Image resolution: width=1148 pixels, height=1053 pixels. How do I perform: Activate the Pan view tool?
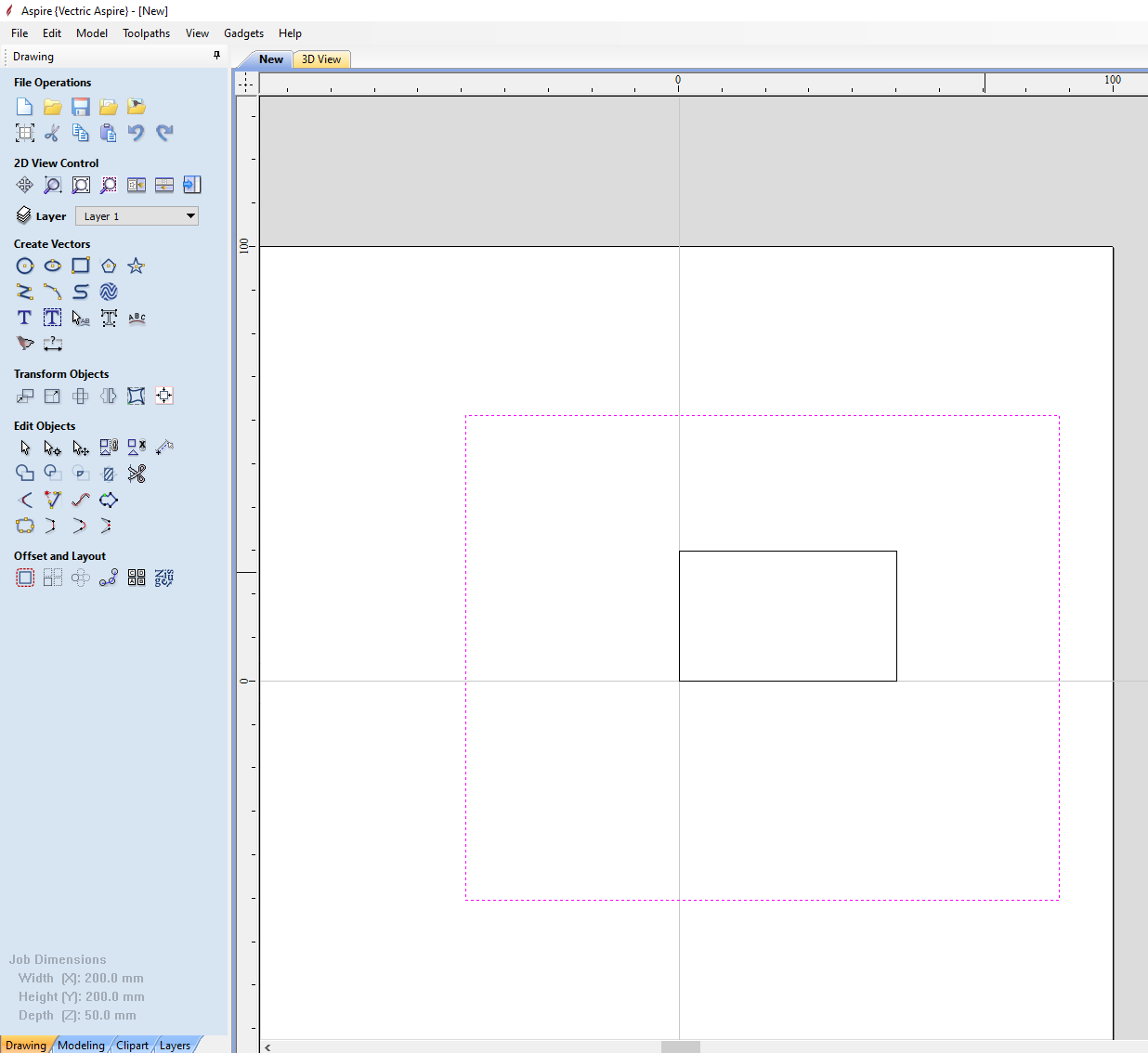click(25, 185)
